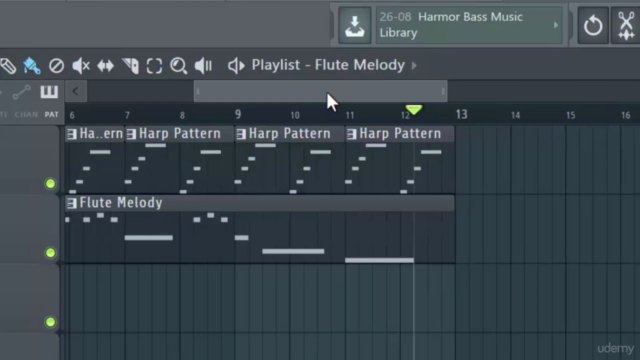The image size is (640, 360).
Task: Click bar 9 on the timeline ruler
Action: point(238,114)
